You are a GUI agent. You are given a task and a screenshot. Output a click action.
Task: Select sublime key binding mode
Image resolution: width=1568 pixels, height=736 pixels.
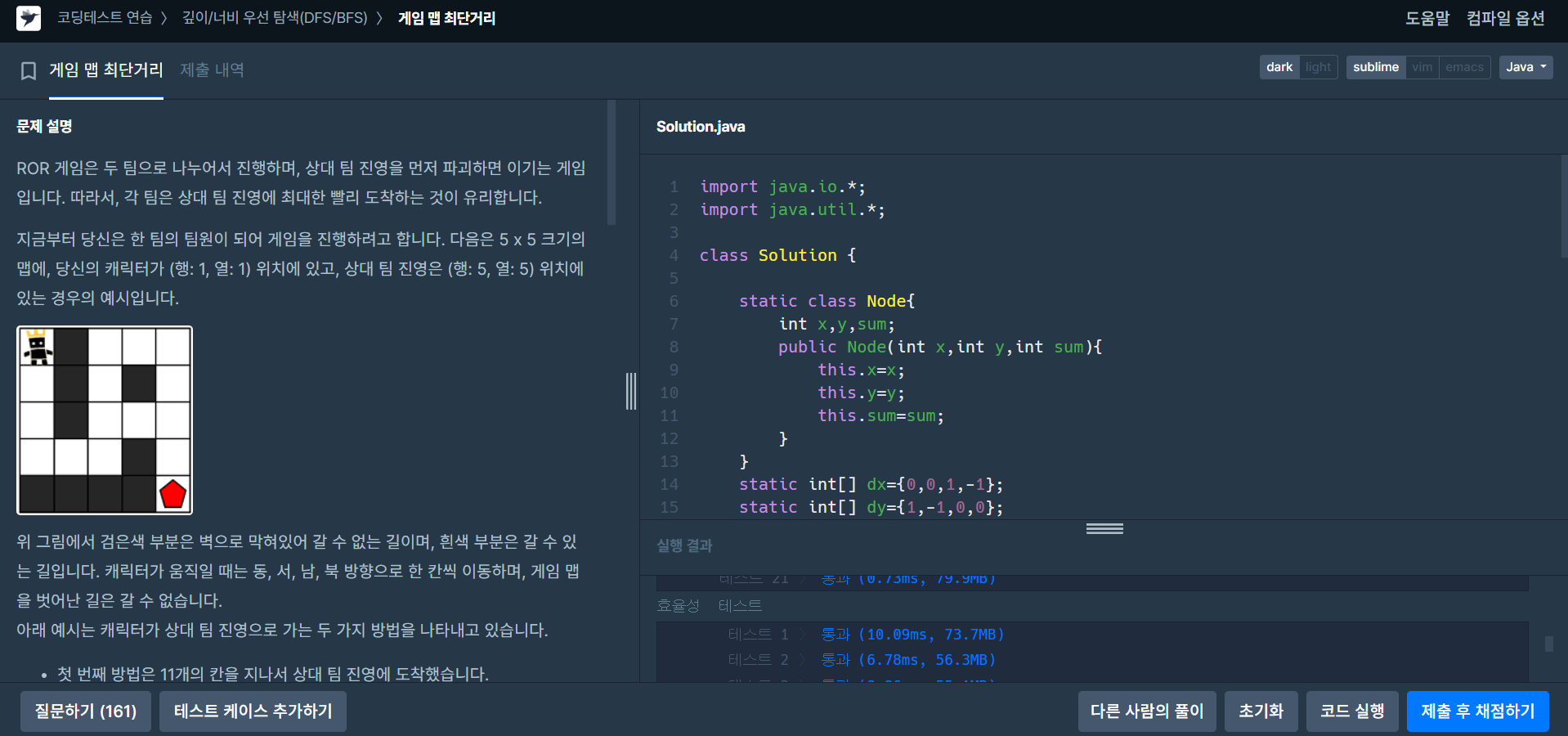1376,67
